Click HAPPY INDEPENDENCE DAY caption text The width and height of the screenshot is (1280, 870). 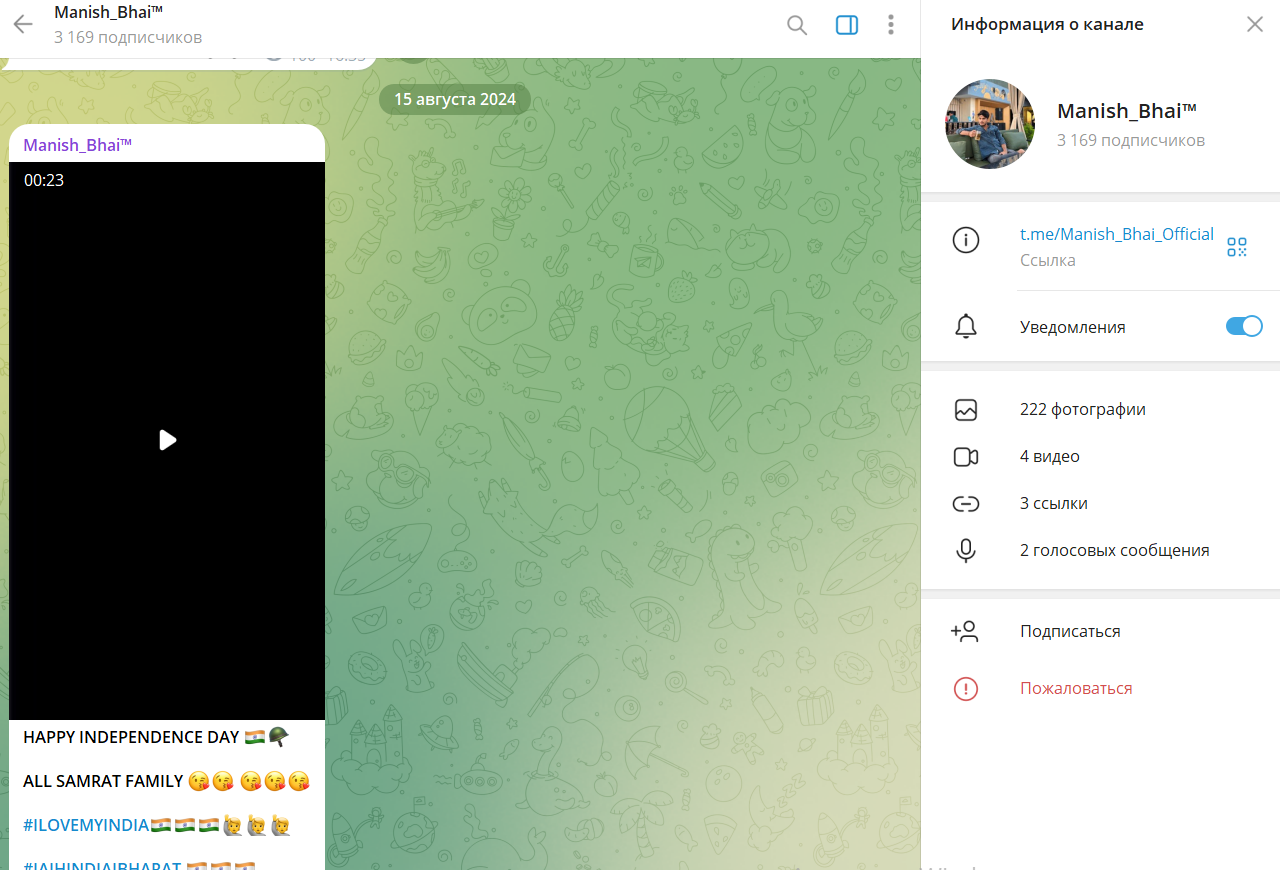click(131, 737)
